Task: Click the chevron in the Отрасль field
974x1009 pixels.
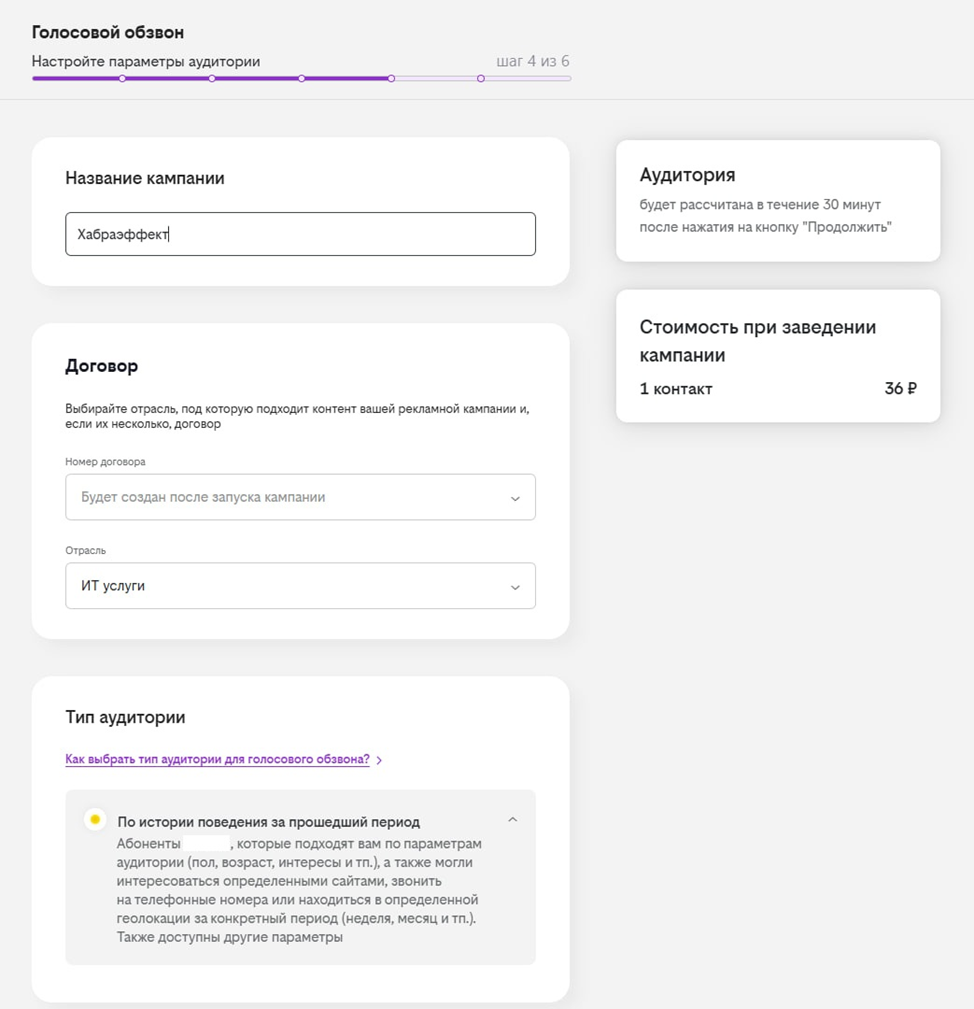Action: coord(515,587)
